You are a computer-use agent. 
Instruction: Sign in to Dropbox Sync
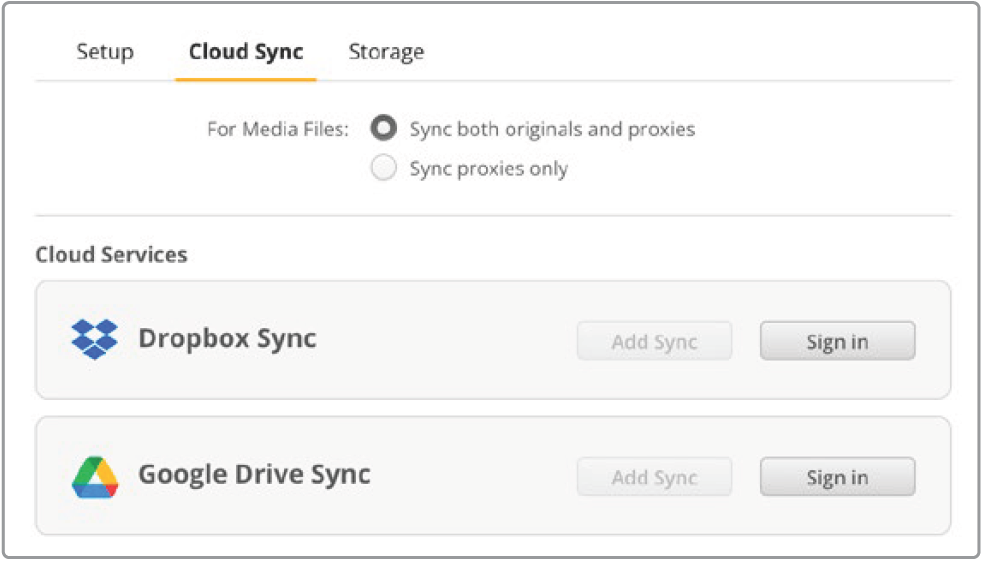(837, 341)
